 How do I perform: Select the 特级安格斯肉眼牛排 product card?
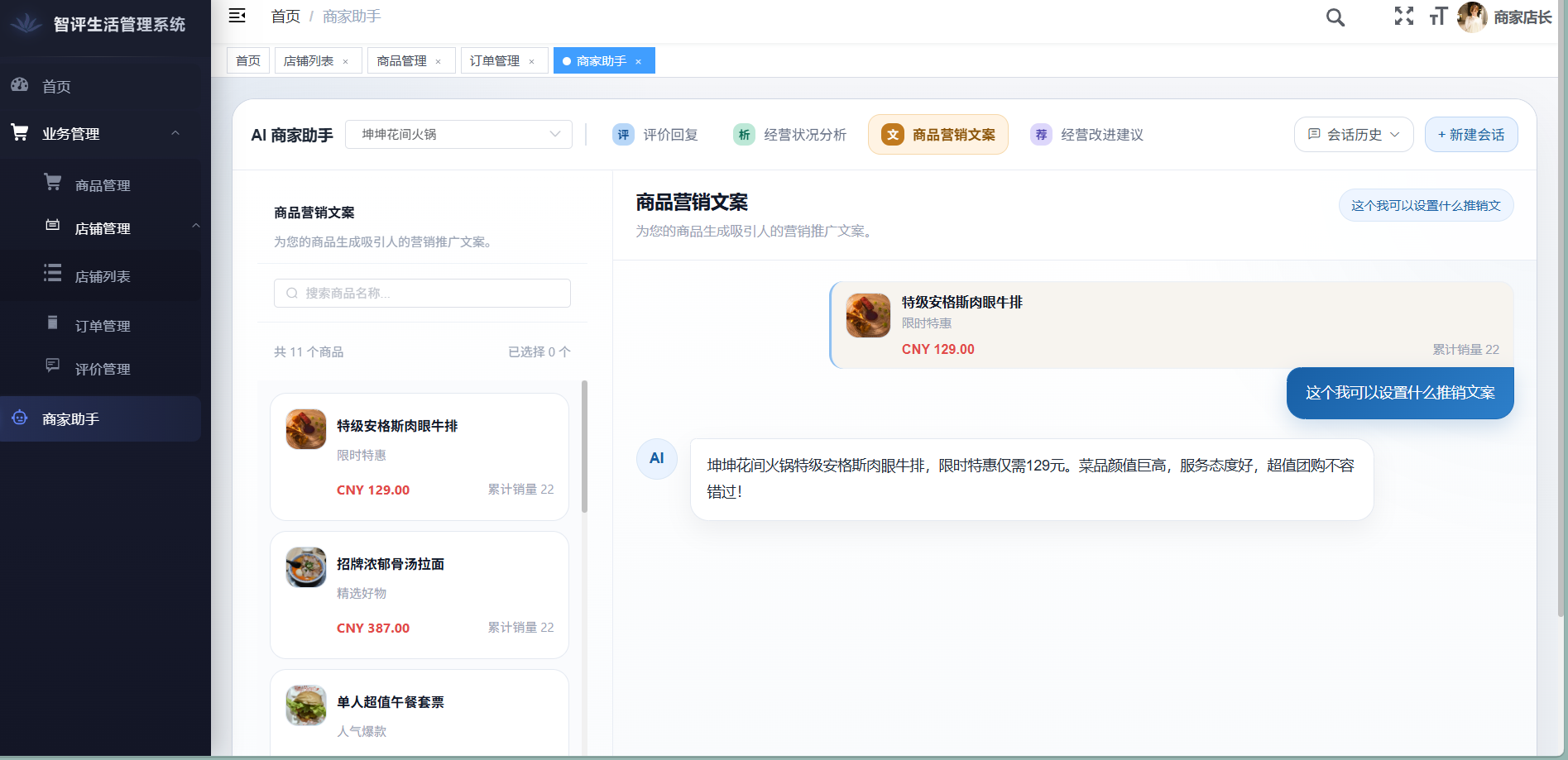point(419,456)
